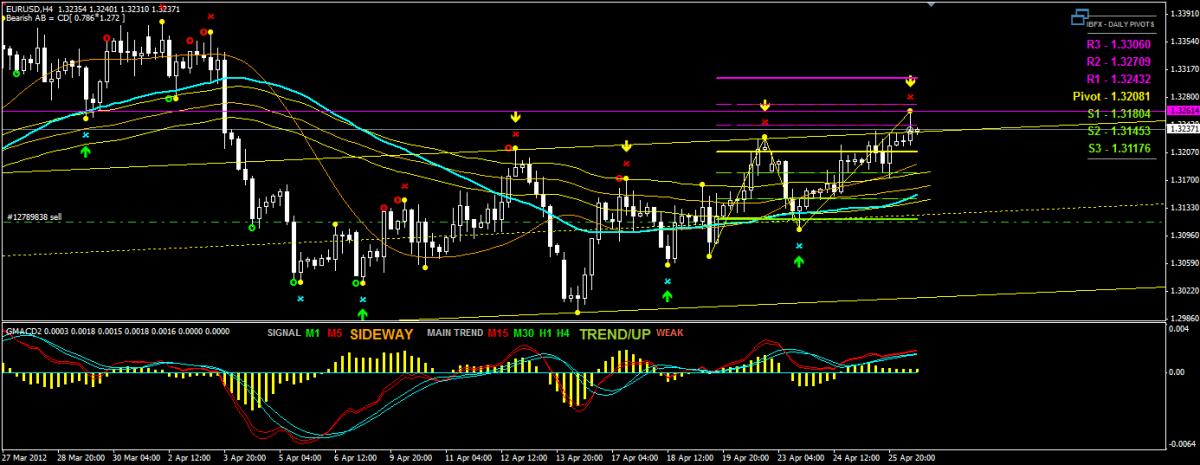This screenshot has height=465, width=1200.
Task: Select the S3 - 1.31176 pivot label
Action: click(x=1118, y=149)
